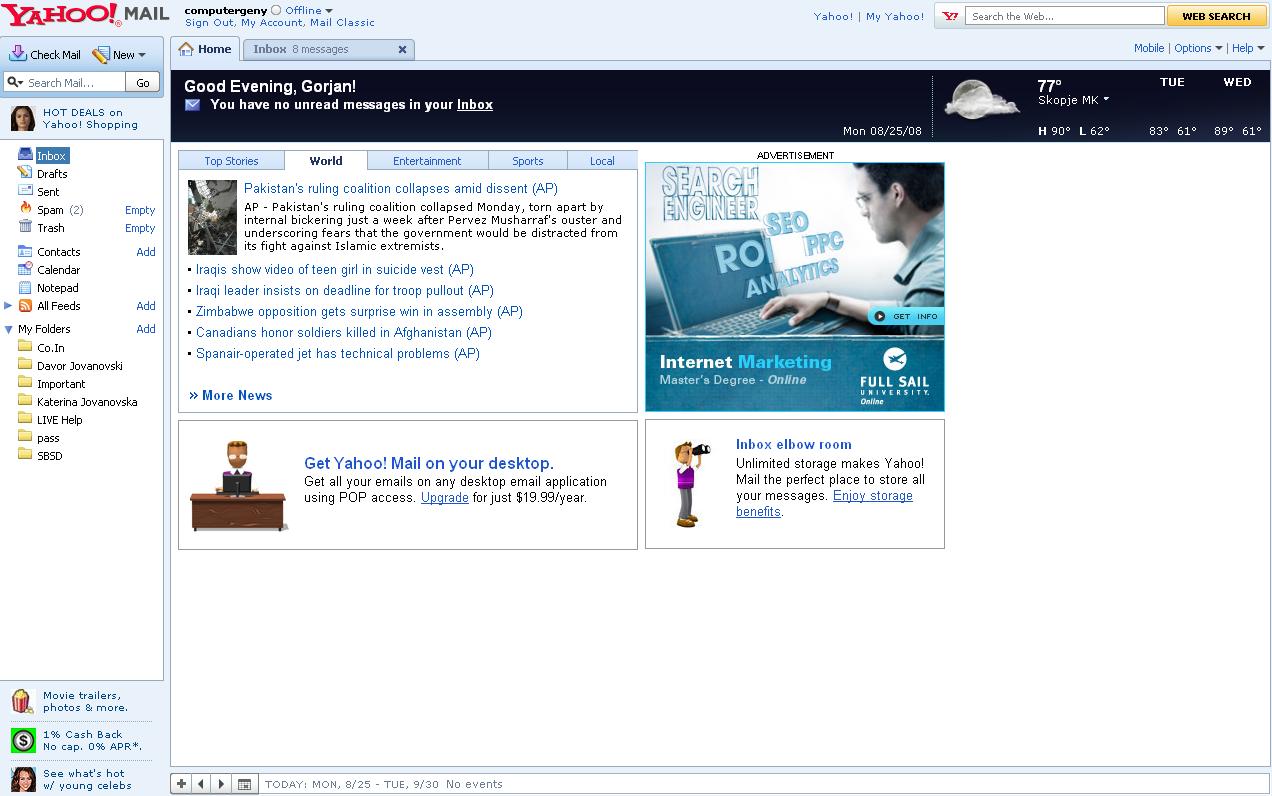Select the World news tab
The width and height of the screenshot is (1272, 796).
click(x=326, y=160)
